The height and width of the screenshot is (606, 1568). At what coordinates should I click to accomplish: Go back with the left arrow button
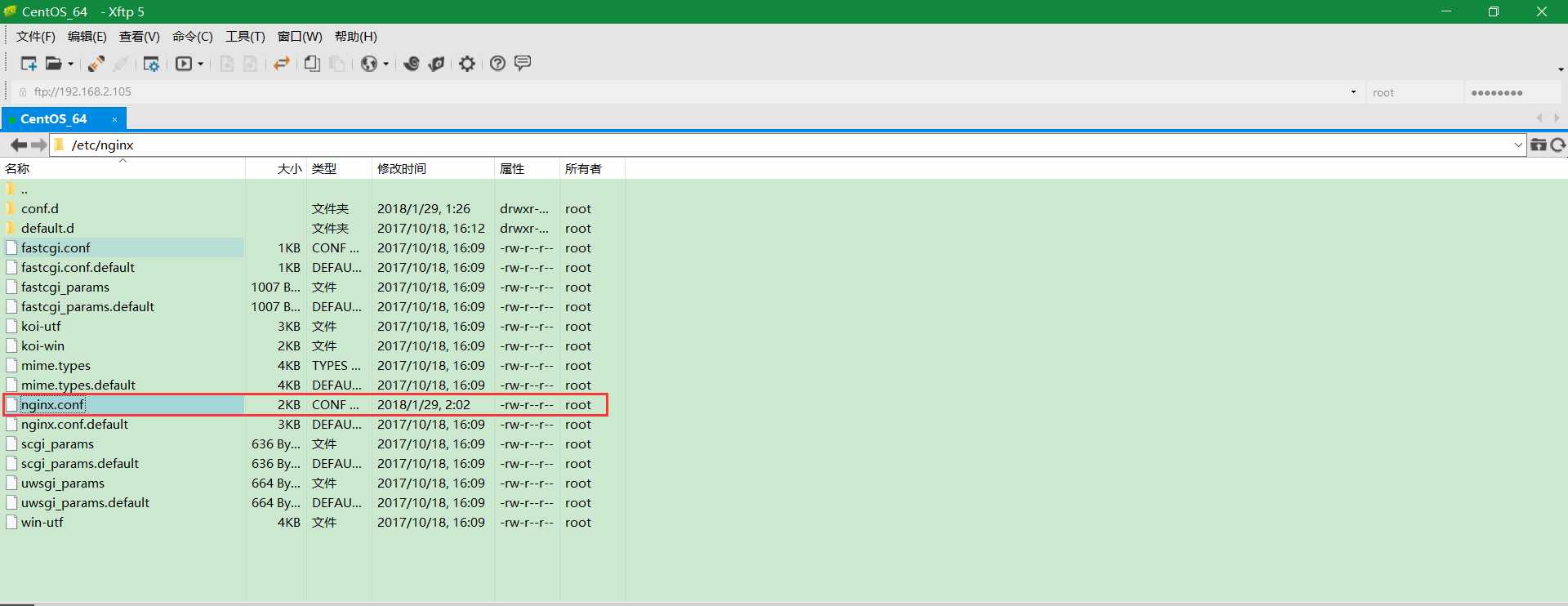coord(18,145)
